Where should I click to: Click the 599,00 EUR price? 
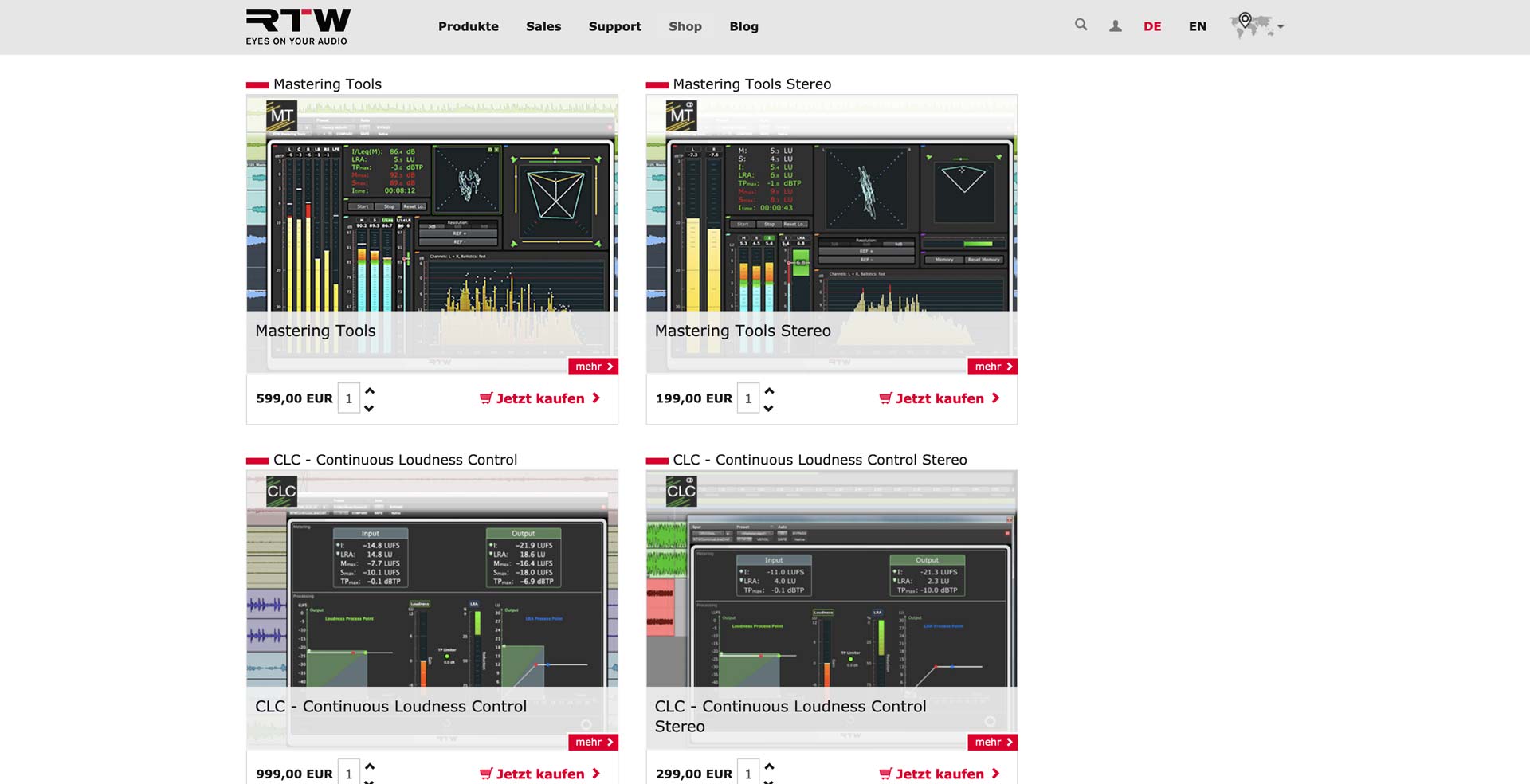(x=294, y=398)
